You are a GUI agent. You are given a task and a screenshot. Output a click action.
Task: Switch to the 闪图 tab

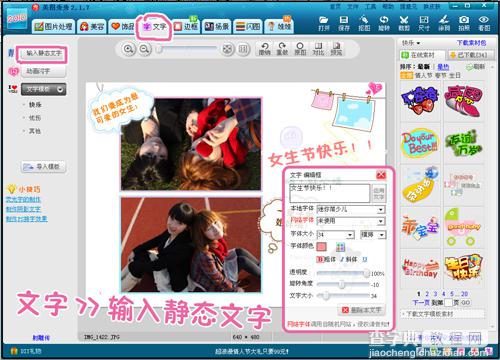click(x=248, y=26)
